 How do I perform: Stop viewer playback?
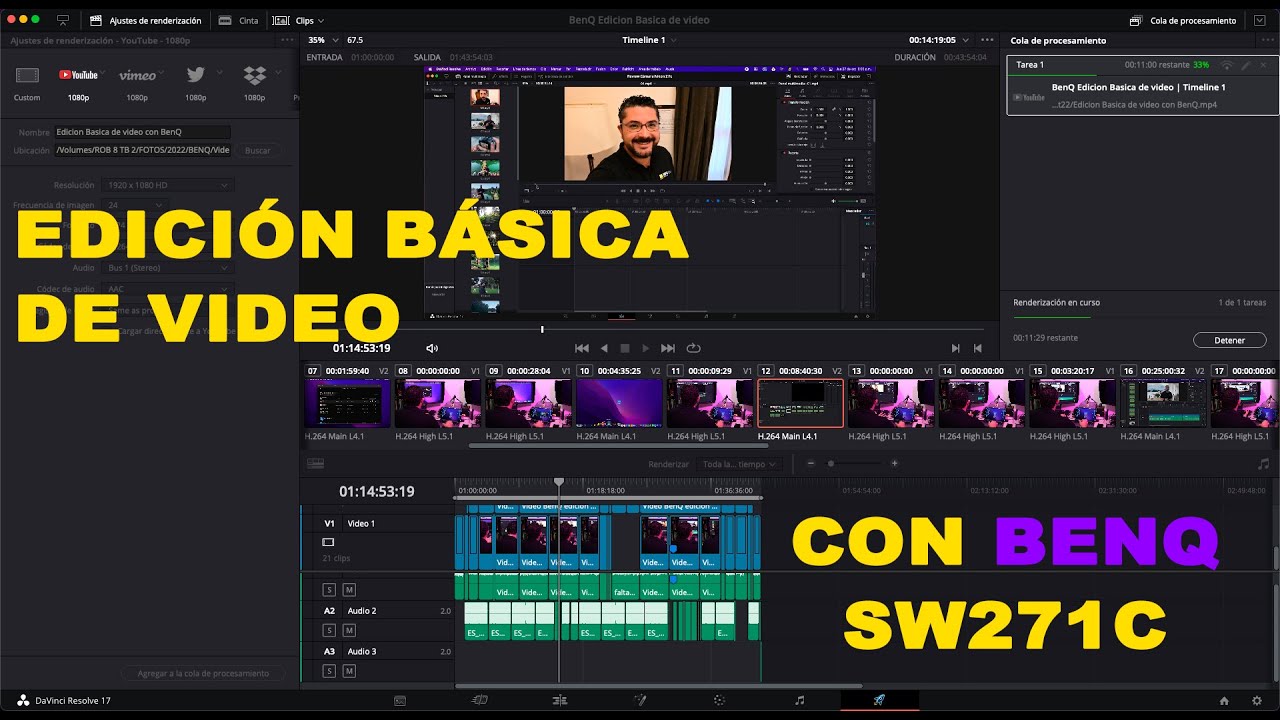(x=625, y=348)
